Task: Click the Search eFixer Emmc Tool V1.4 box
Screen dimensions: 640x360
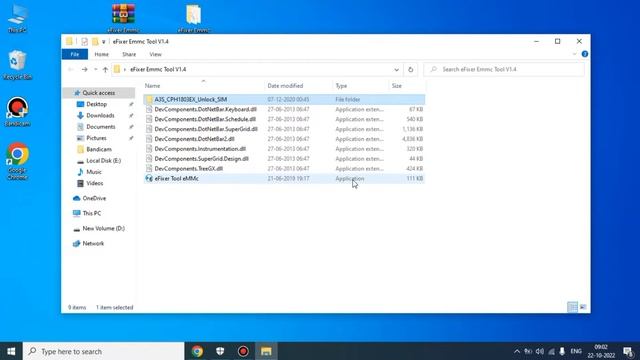Action: 504,69
